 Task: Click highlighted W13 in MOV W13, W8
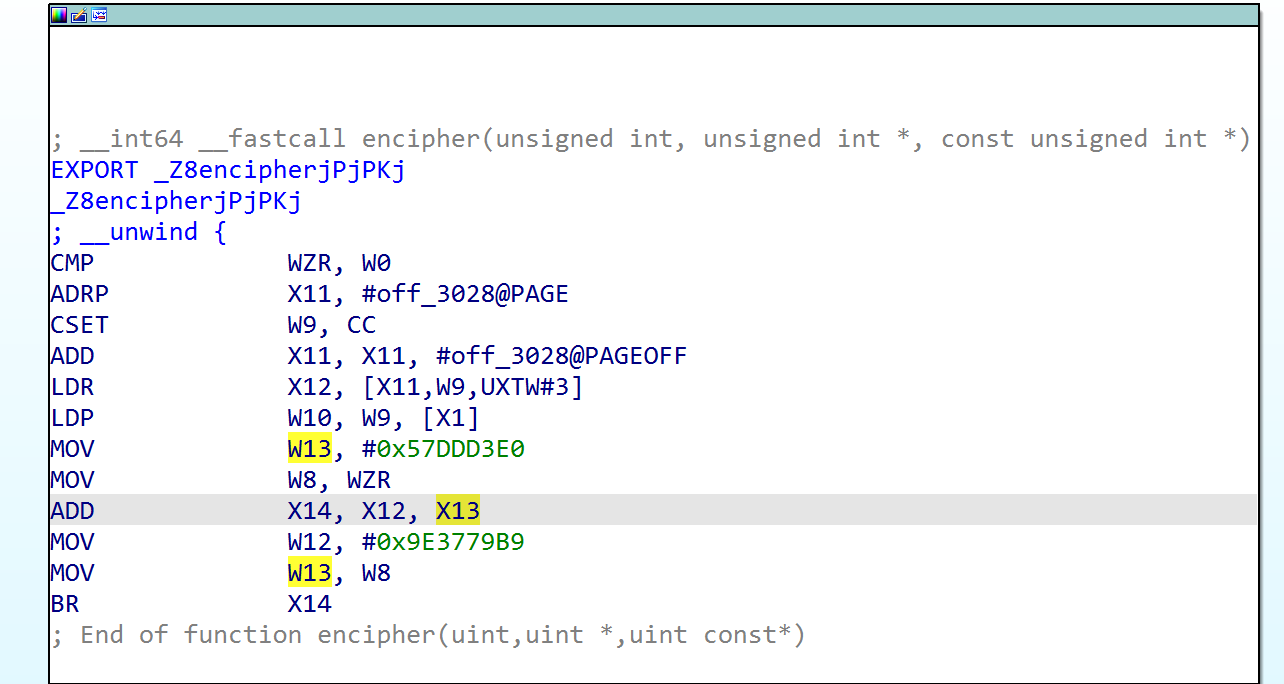click(309, 573)
